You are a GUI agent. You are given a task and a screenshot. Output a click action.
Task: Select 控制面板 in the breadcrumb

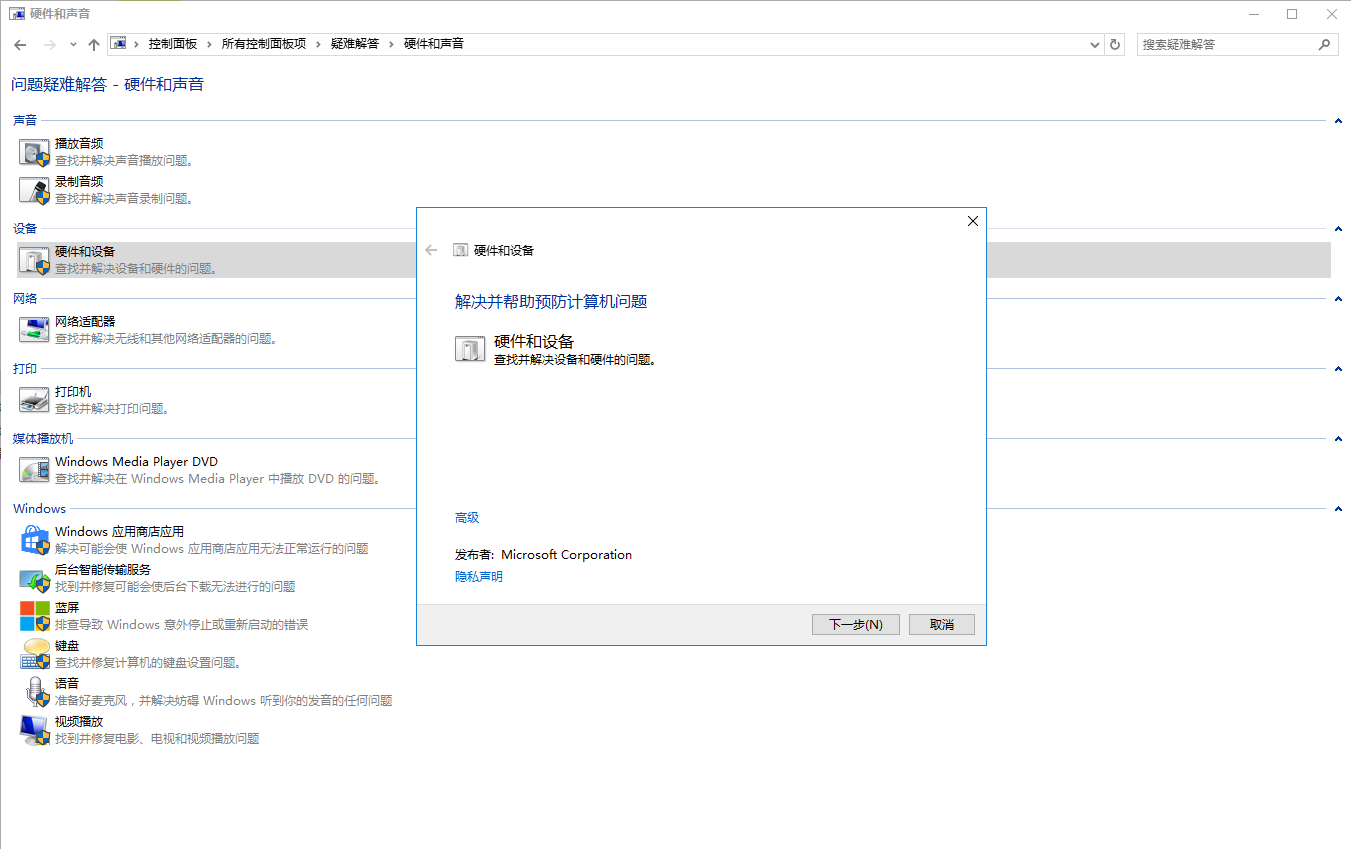point(173,44)
